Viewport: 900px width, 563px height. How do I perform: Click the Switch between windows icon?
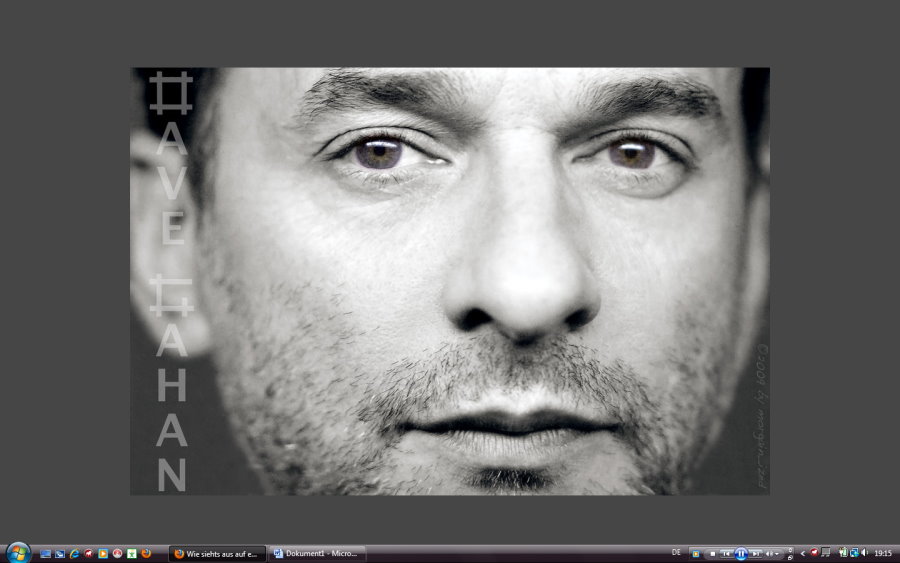coord(60,553)
